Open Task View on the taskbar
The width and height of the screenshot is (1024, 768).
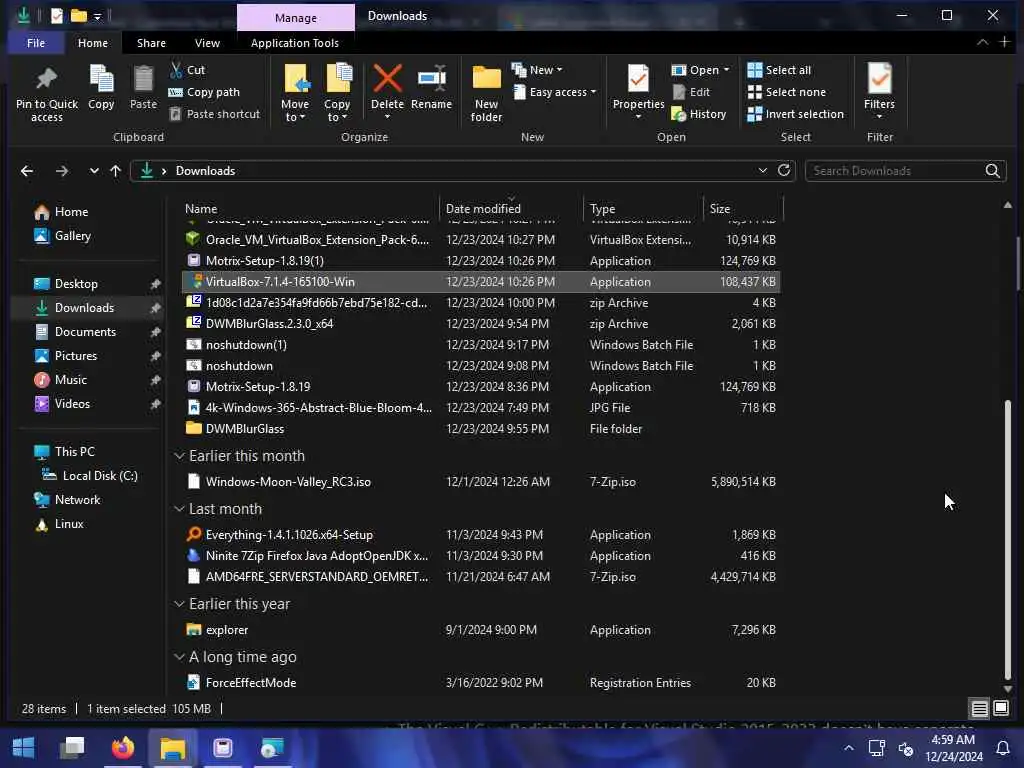(x=72, y=747)
